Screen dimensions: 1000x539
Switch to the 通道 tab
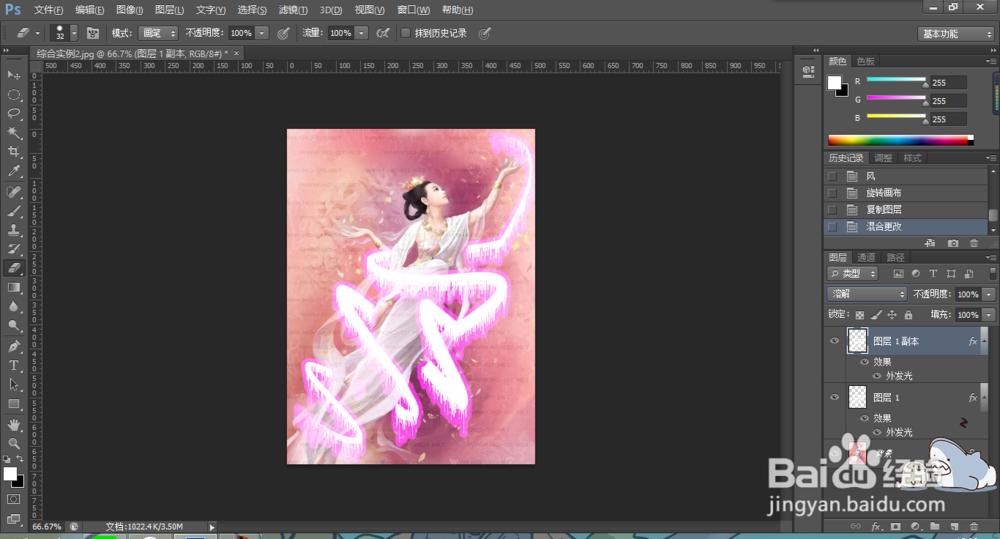tap(866, 257)
